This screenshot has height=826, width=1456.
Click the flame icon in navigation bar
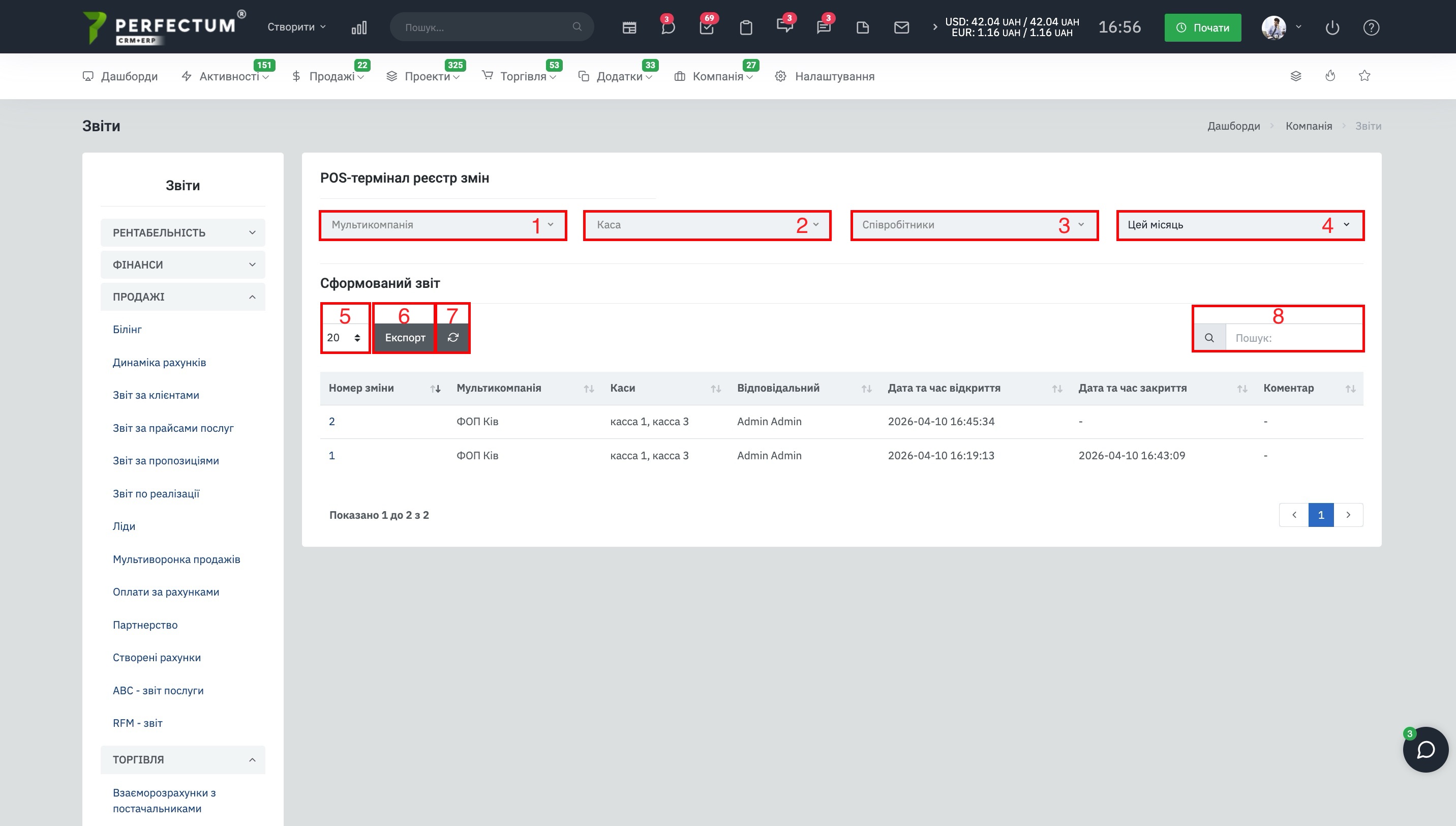1330,76
